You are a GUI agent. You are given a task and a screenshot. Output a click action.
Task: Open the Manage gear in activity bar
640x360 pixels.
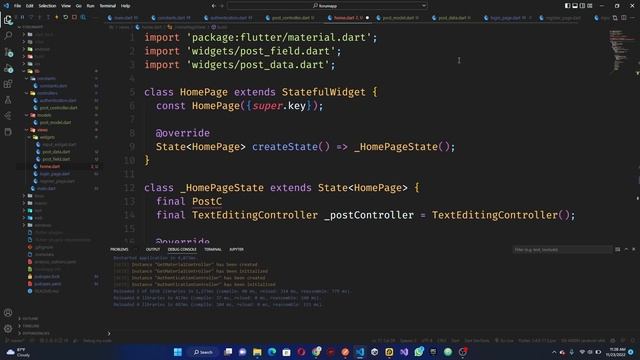(8, 328)
